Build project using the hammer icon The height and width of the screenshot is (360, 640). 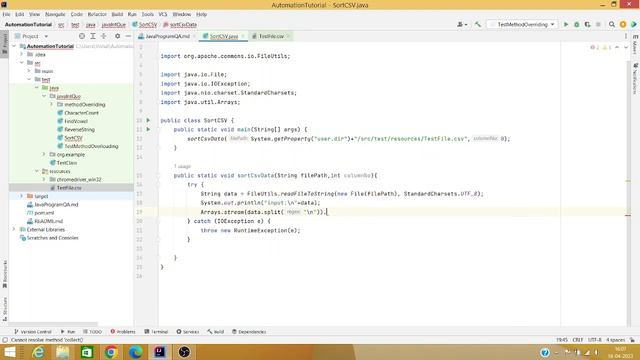[x=478, y=24]
